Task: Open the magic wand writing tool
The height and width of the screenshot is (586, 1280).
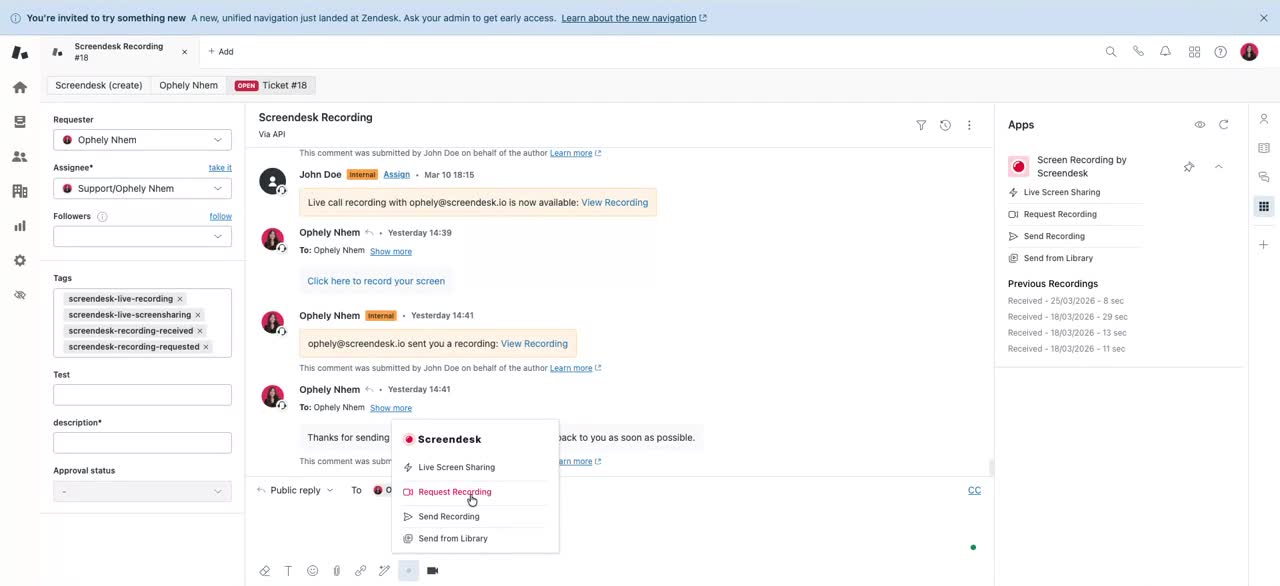Action: pyautogui.click(x=384, y=571)
